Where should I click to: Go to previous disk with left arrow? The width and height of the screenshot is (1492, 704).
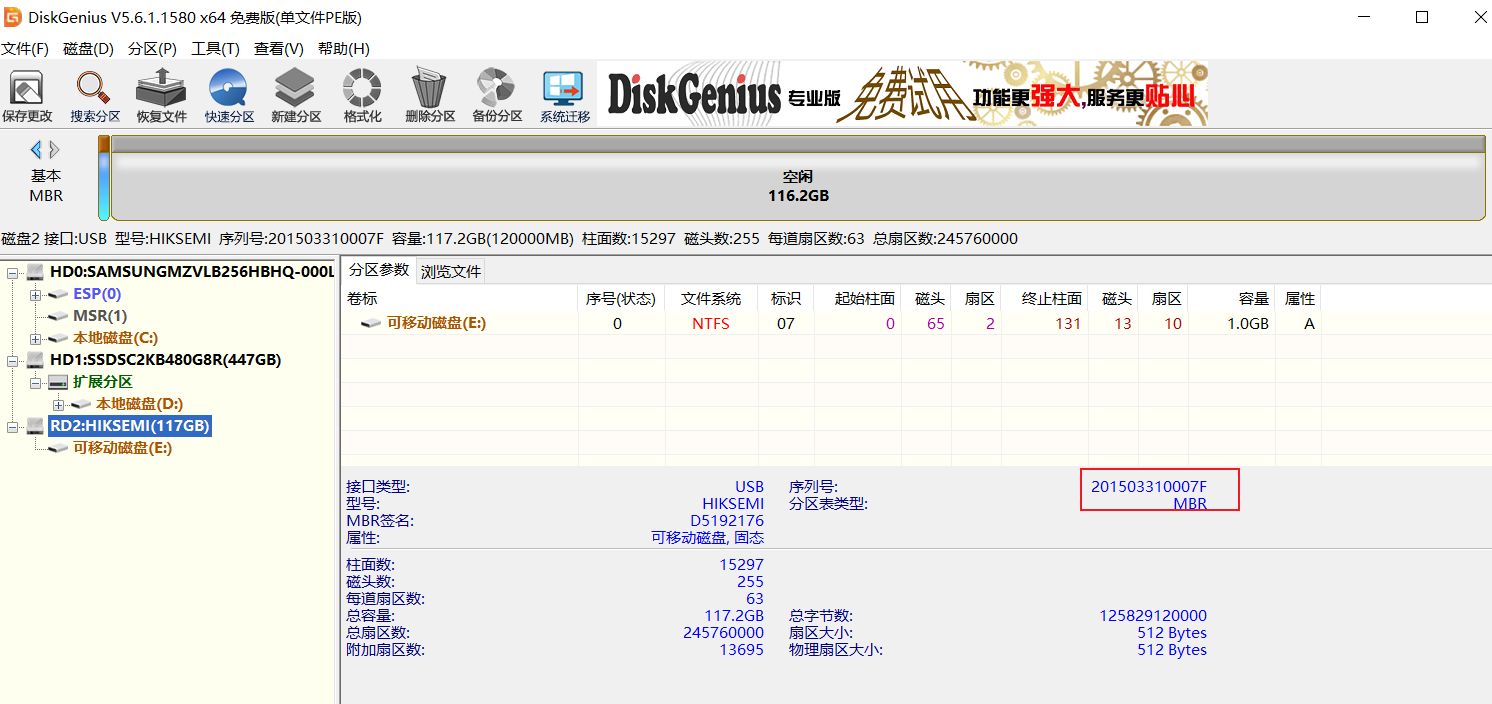36,150
